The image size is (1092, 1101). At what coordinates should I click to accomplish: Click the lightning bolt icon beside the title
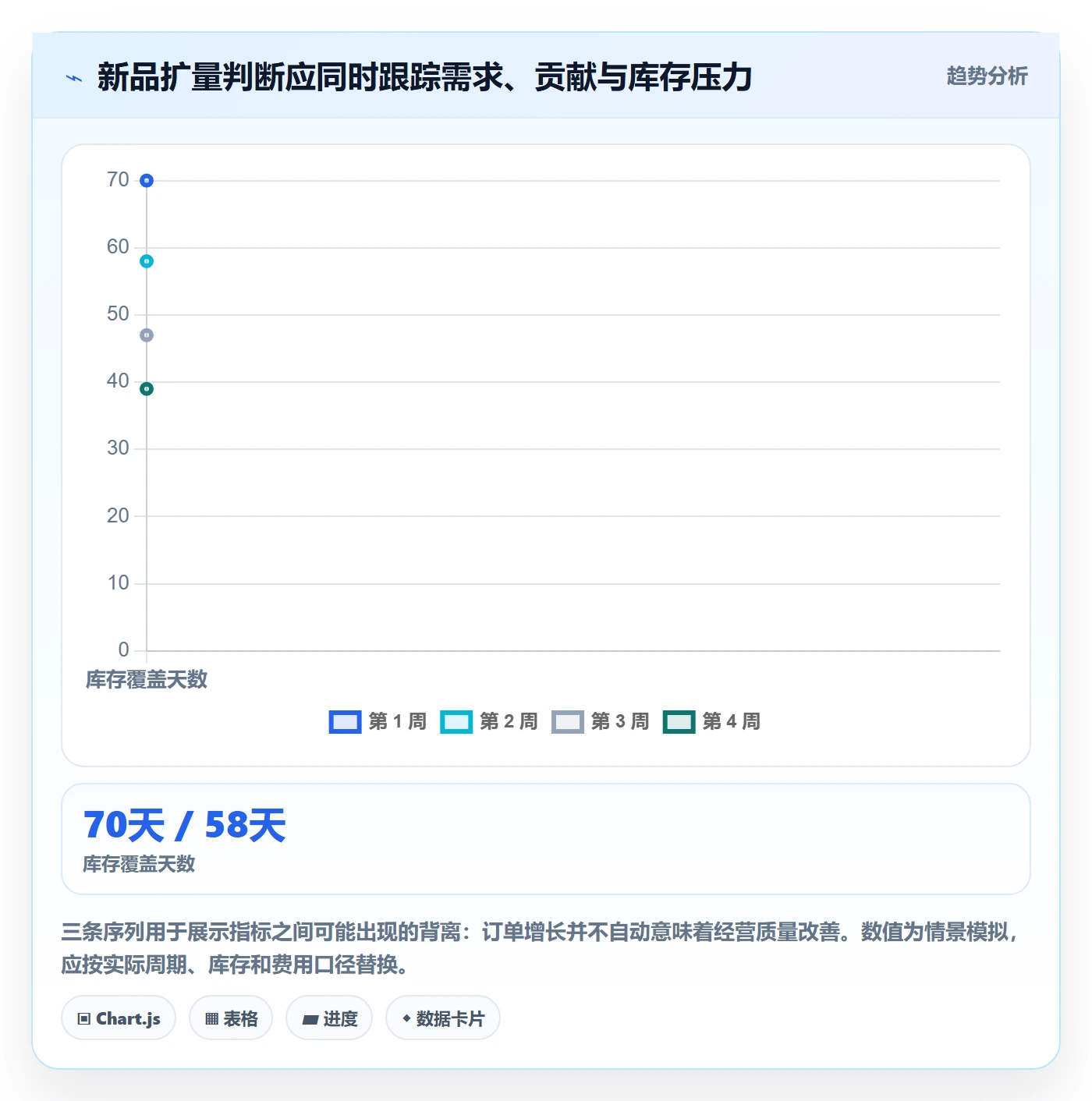[74, 78]
